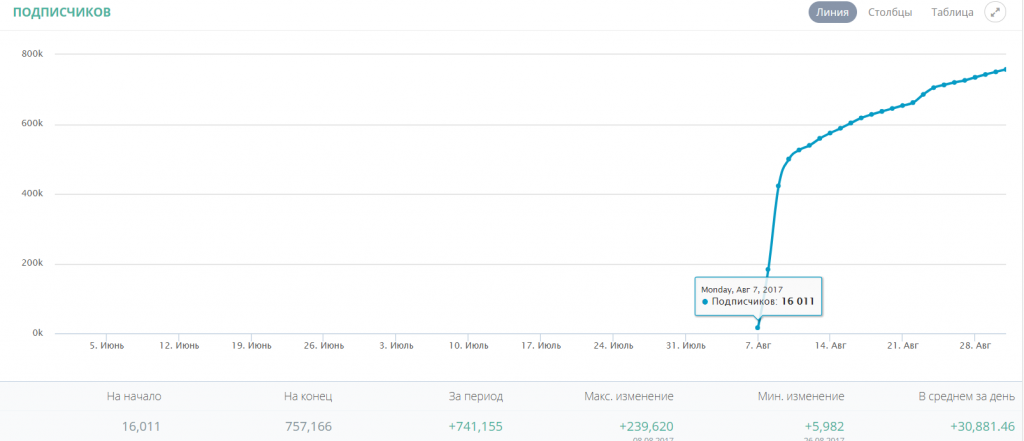Switch to the Линия view
Viewport: 1024px width, 441px height.
832,13
